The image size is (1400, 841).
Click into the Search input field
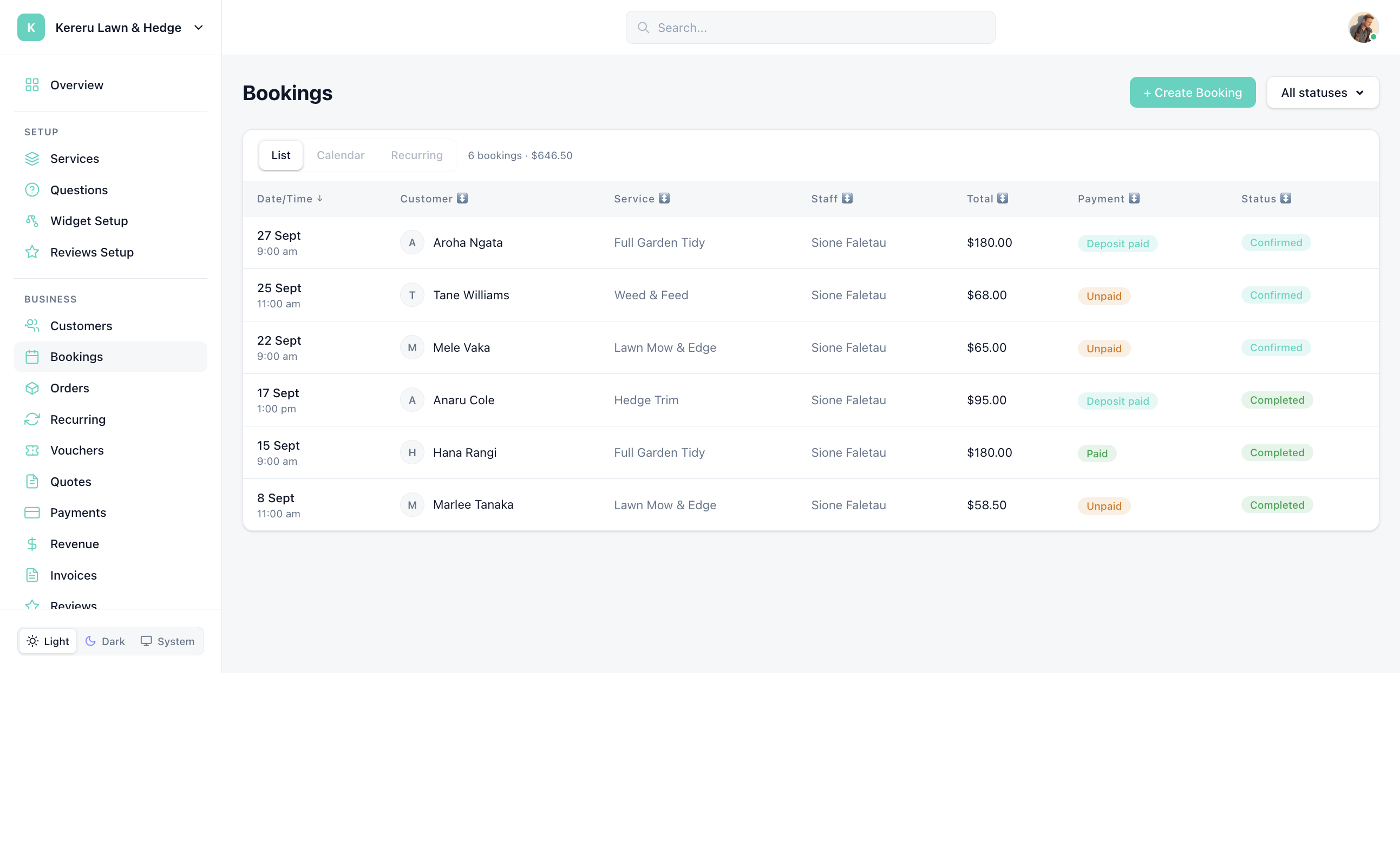(x=810, y=27)
